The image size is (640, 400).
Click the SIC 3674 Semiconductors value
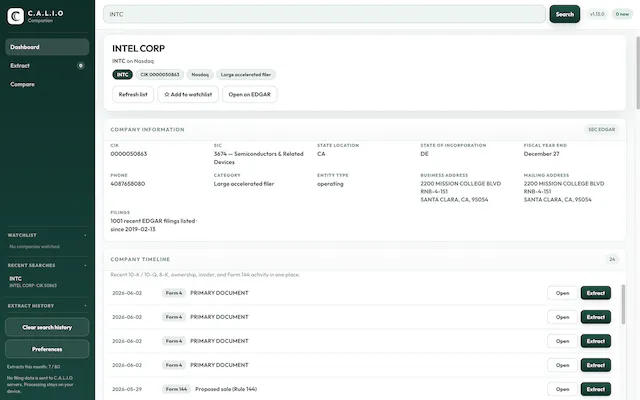click(x=258, y=158)
